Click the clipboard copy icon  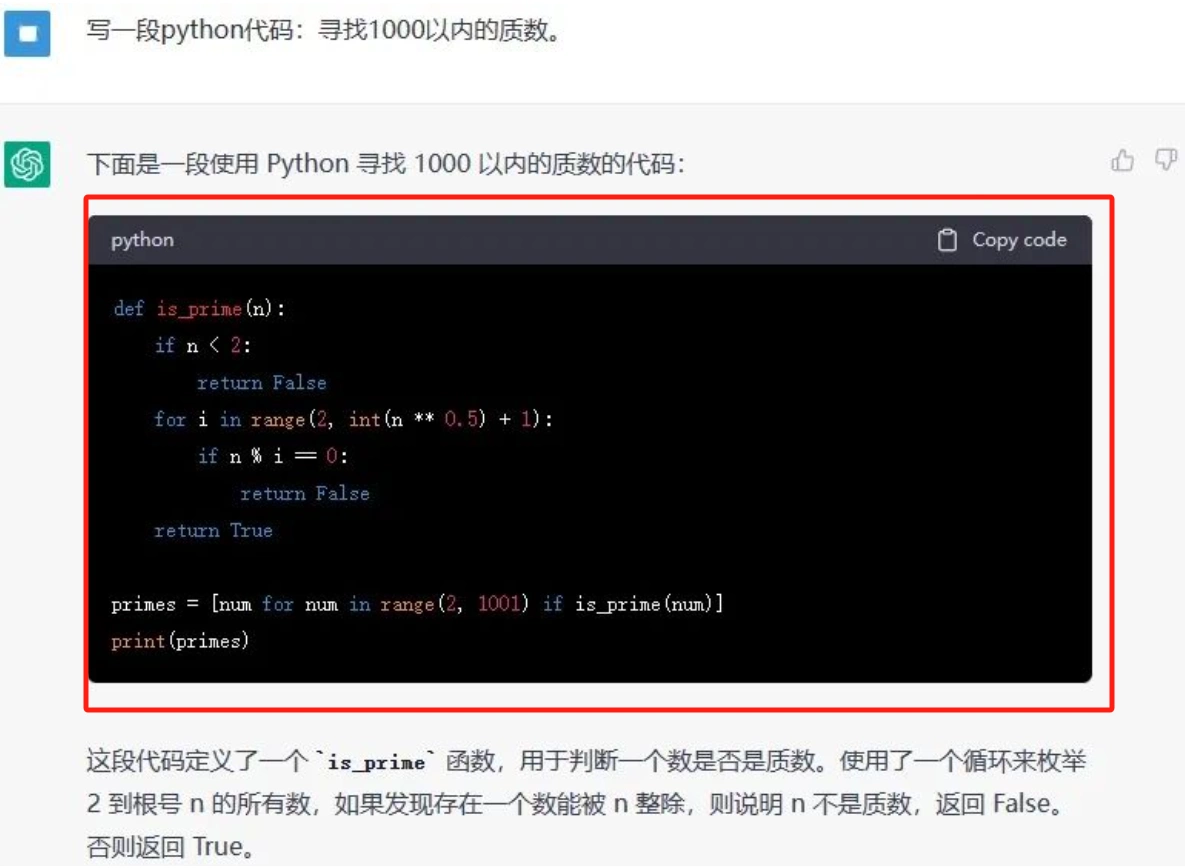click(947, 239)
